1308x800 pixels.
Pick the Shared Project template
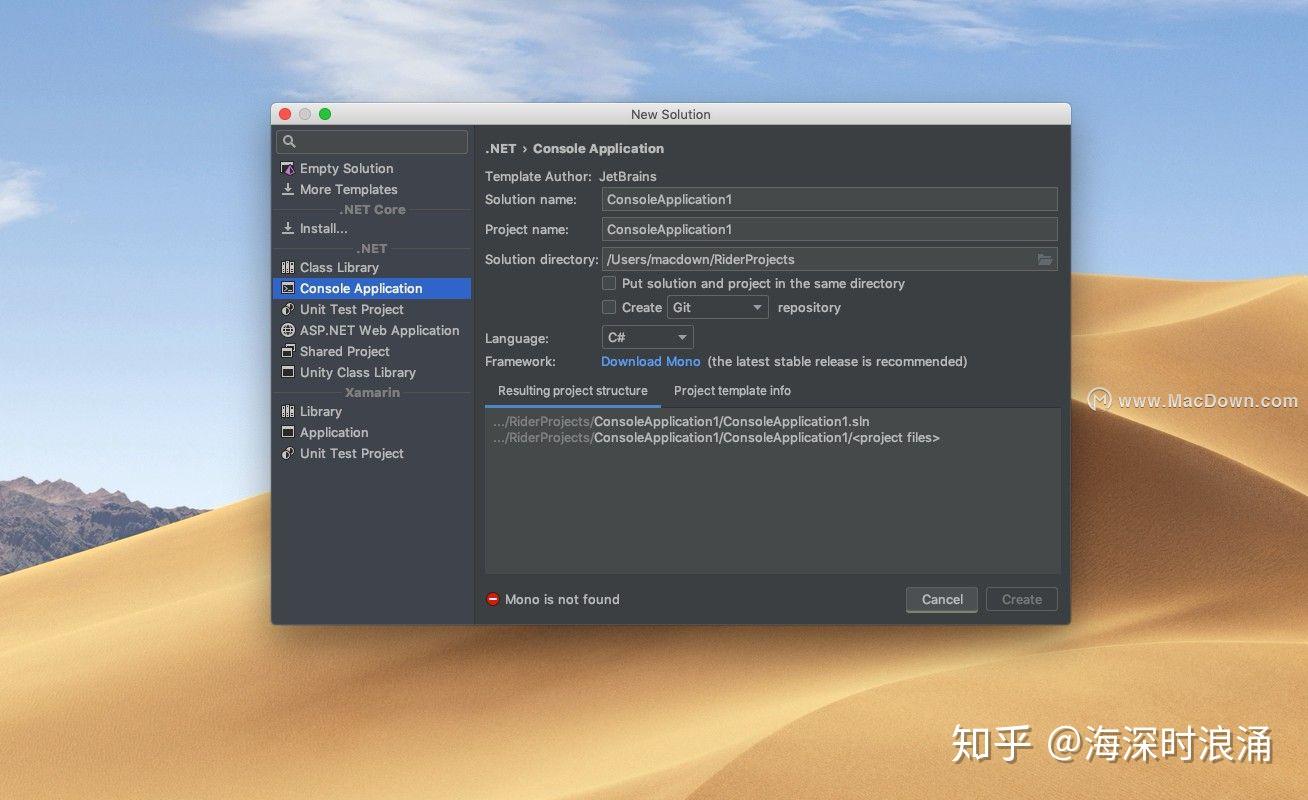tap(345, 351)
